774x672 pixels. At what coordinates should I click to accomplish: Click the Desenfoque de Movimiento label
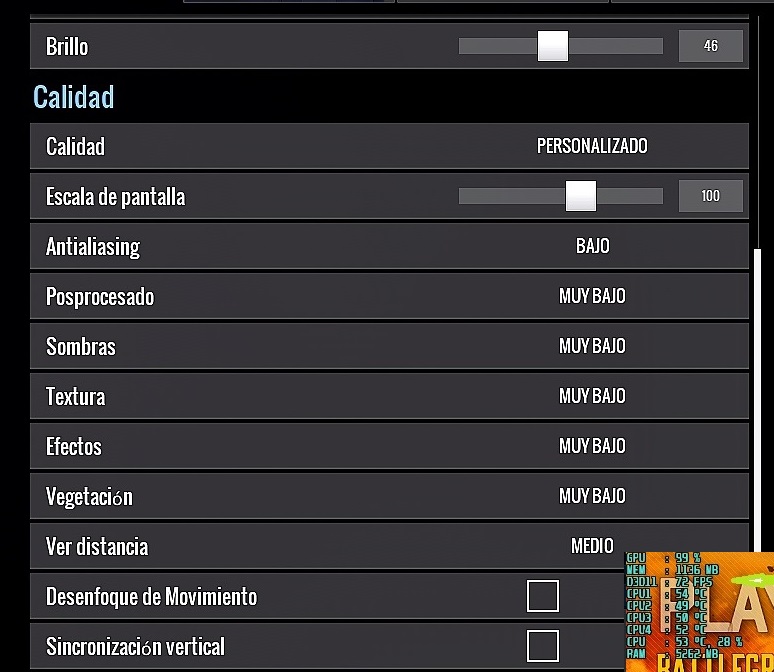pos(152,596)
